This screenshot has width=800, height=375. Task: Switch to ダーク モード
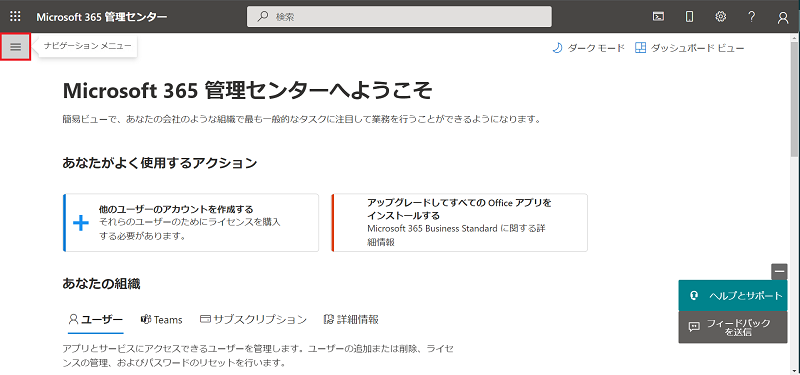(588, 48)
